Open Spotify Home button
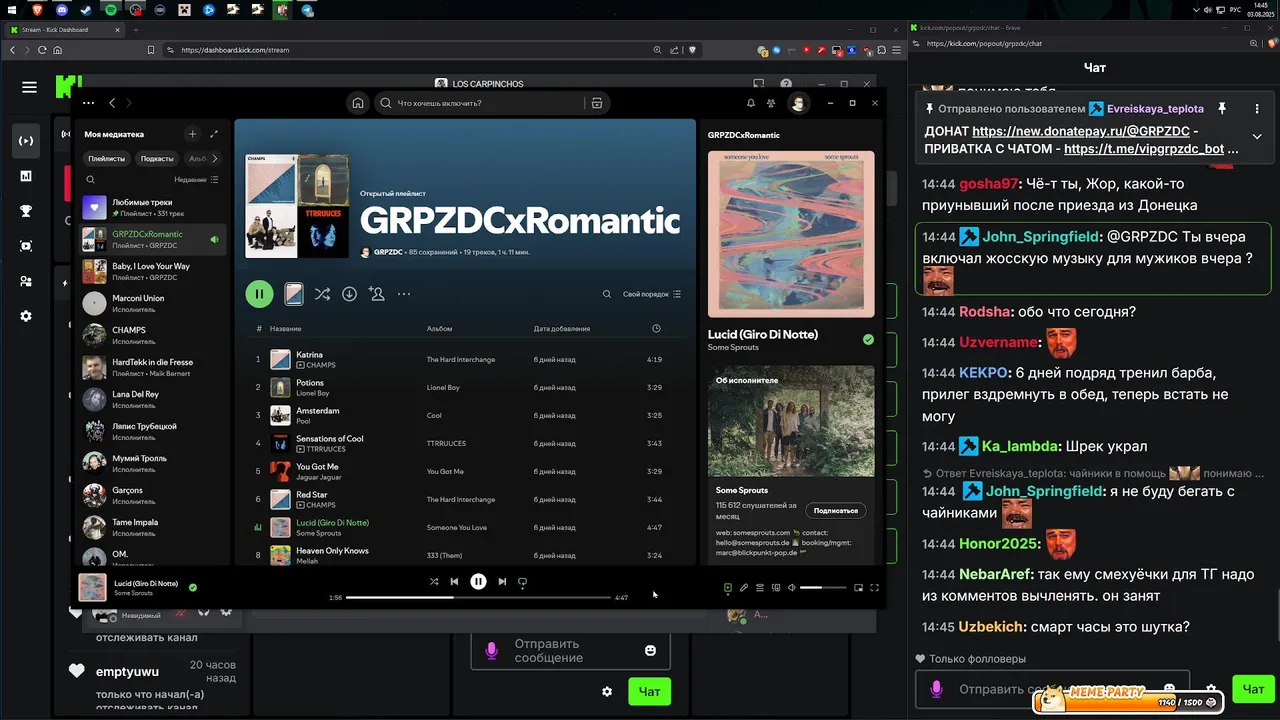1280x720 pixels. [x=358, y=103]
